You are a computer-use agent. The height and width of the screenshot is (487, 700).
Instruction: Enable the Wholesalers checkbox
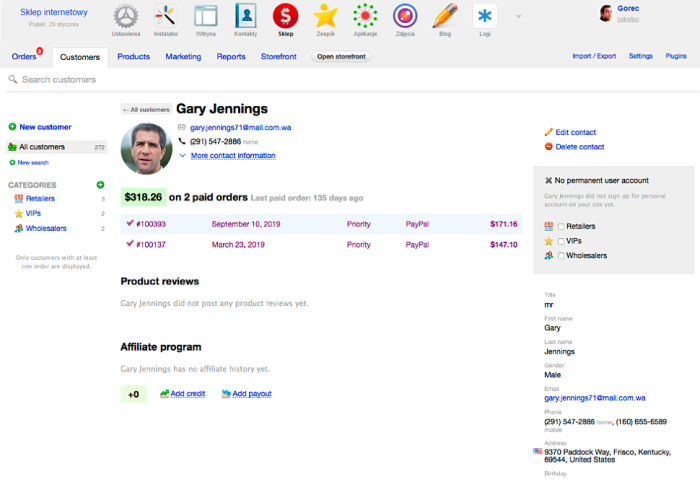pyautogui.click(x=561, y=256)
